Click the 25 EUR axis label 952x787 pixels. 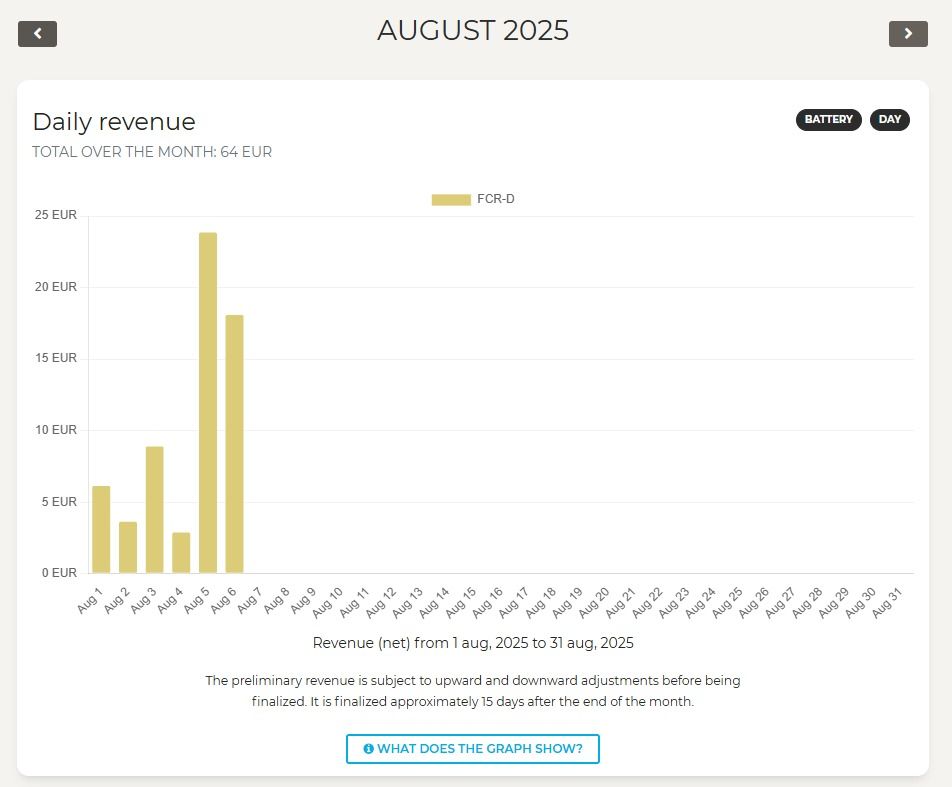56,215
